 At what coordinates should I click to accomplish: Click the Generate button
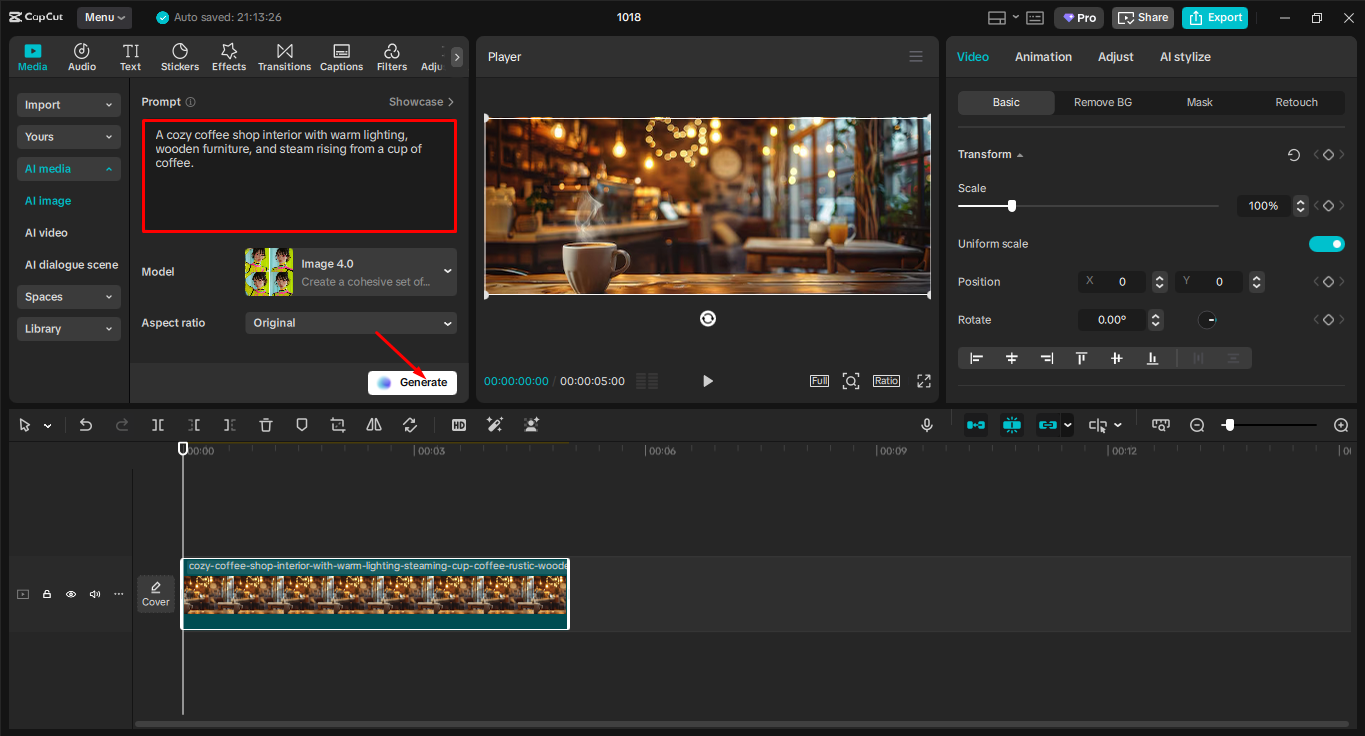(412, 382)
